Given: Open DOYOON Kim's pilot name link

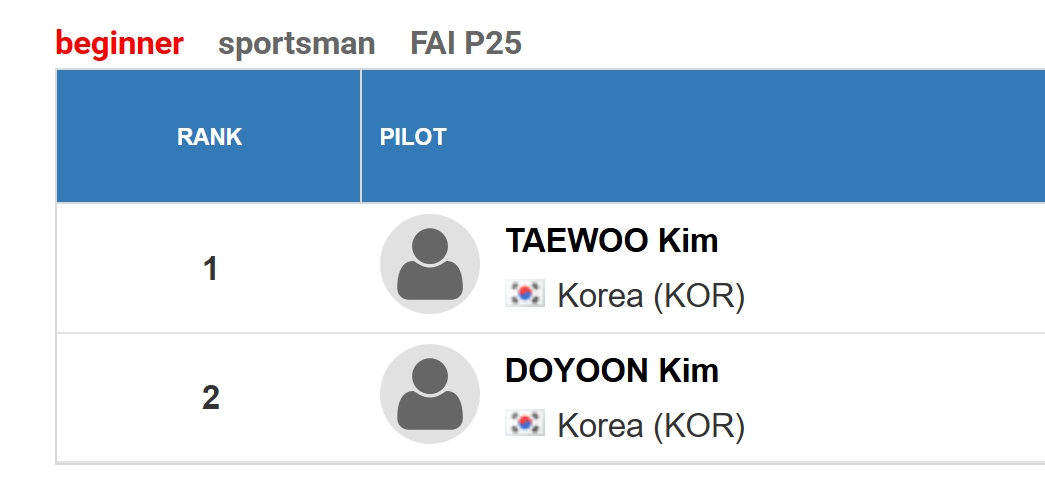Looking at the screenshot, I should pos(612,371).
